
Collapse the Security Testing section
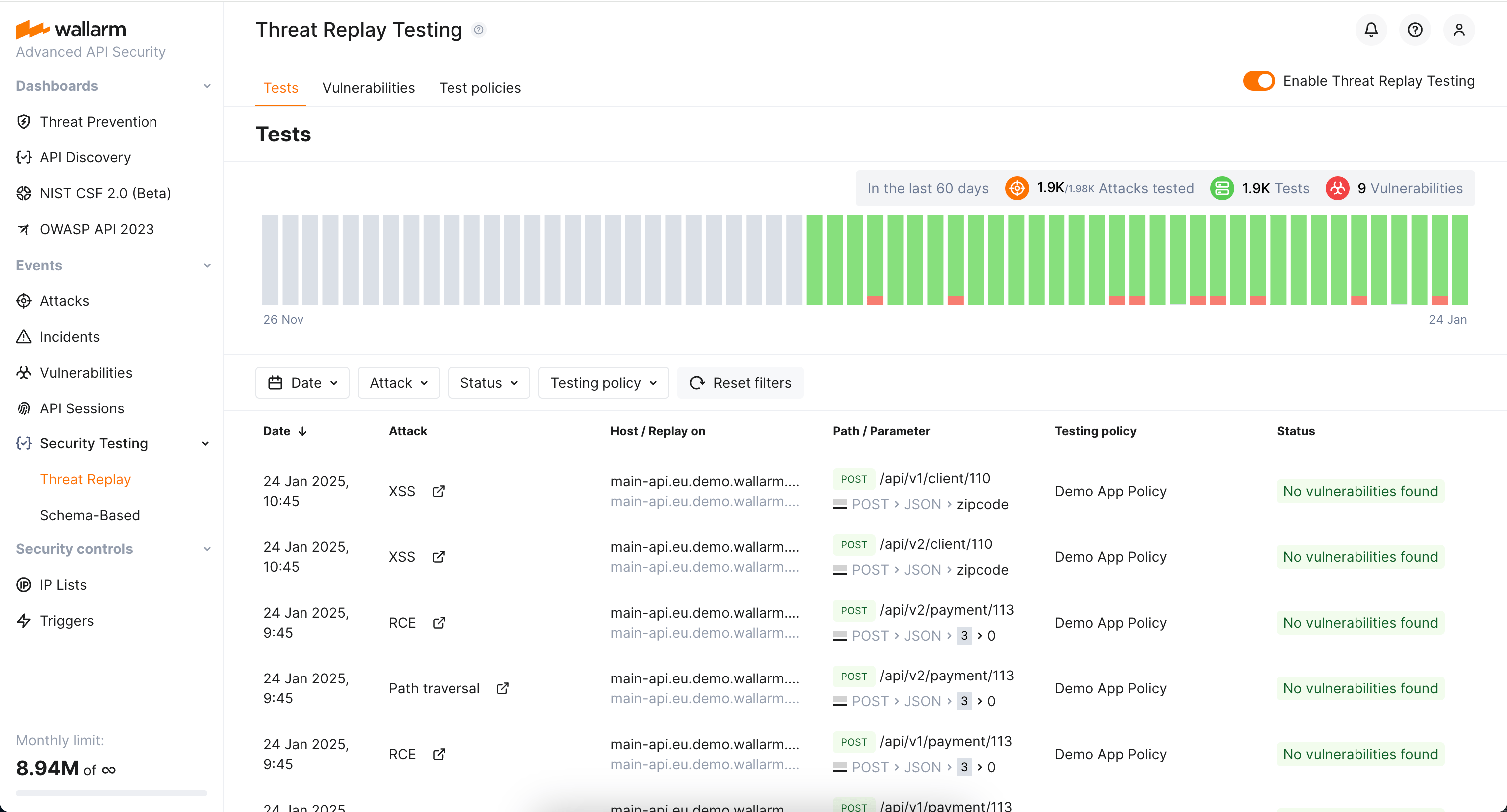(x=205, y=443)
